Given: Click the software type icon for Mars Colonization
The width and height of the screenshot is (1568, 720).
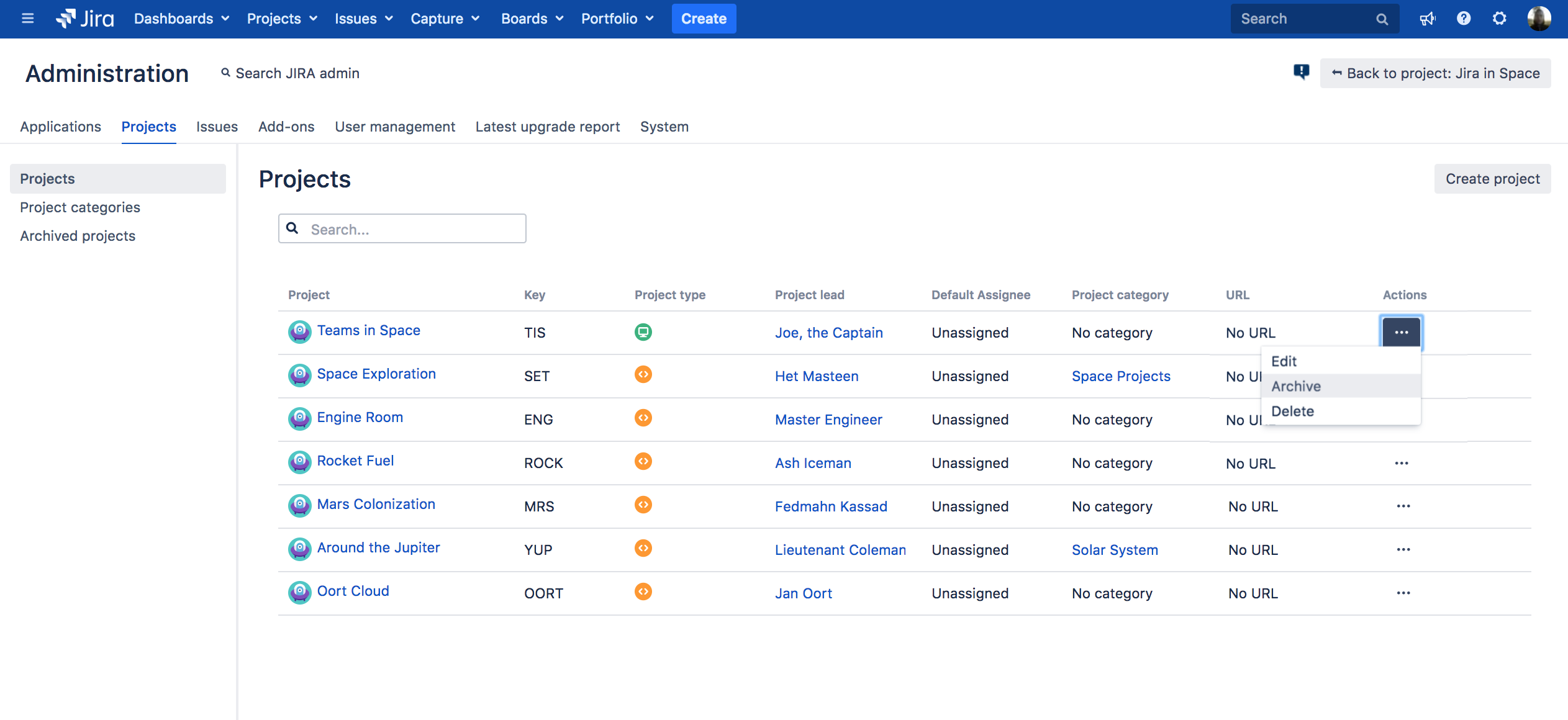Looking at the screenshot, I should (643, 505).
